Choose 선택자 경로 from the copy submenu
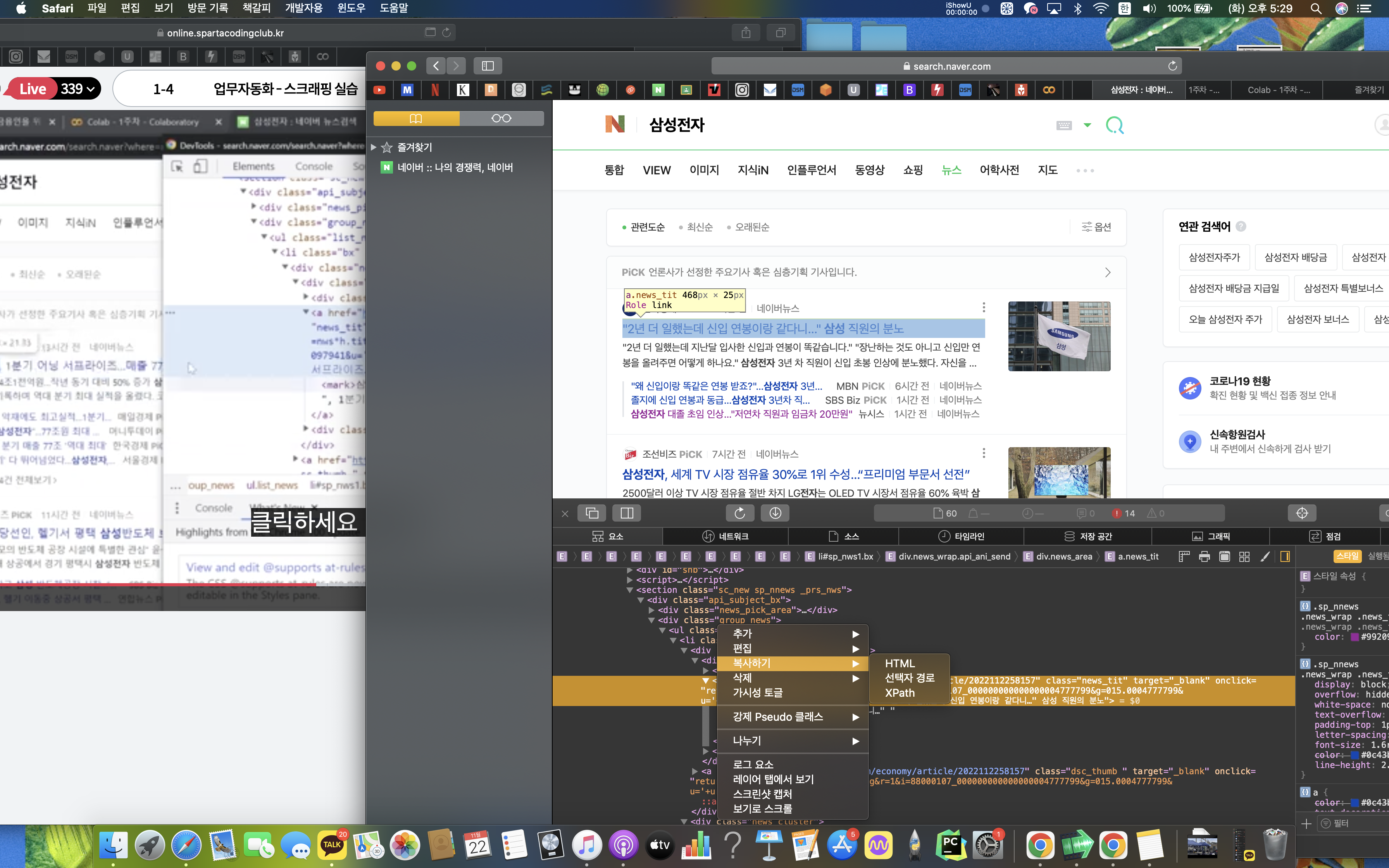The image size is (1389, 868). coord(909,678)
